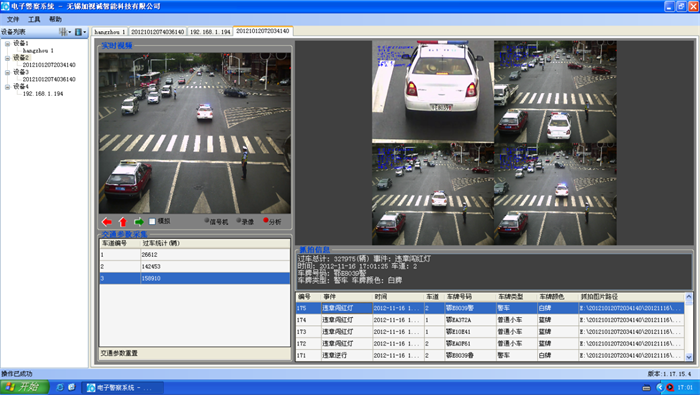Collapse the 设备1 tree node
700x395 pixels.
tap(7, 44)
